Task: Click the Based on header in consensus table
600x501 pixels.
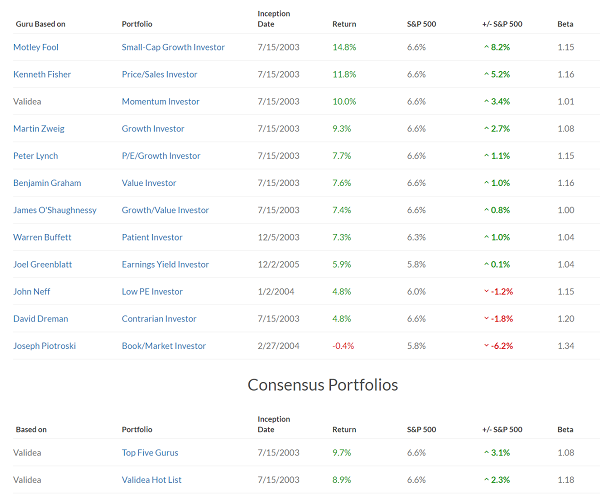Action: pyautogui.click(x=31, y=429)
